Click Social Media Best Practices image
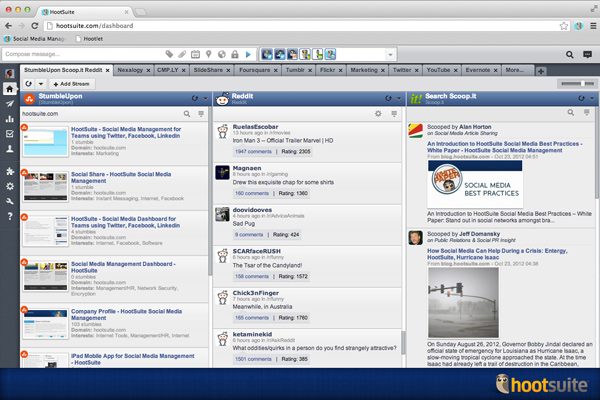 pos(475,184)
